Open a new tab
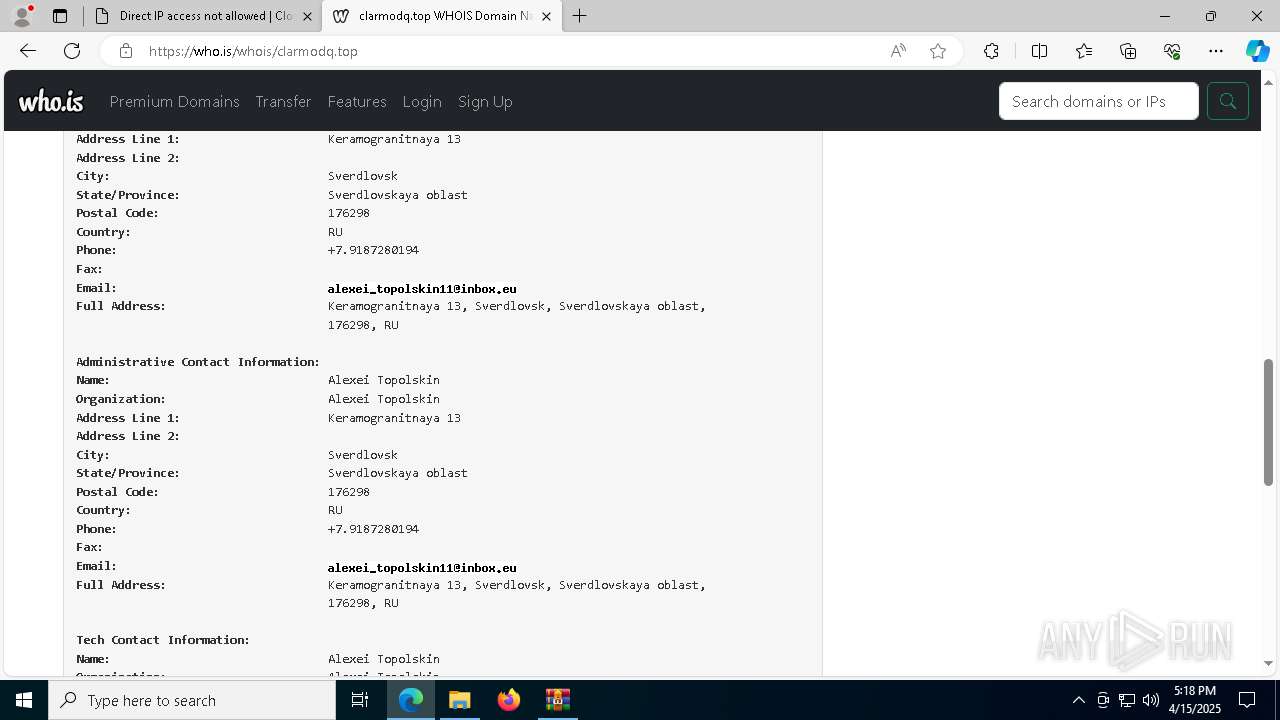The height and width of the screenshot is (720, 1280). [580, 16]
